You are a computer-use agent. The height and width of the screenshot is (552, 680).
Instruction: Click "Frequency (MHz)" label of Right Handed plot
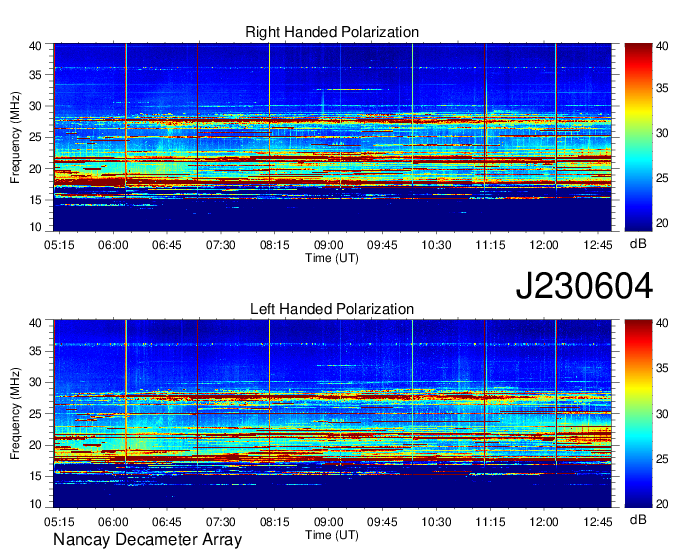(x=15, y=137)
